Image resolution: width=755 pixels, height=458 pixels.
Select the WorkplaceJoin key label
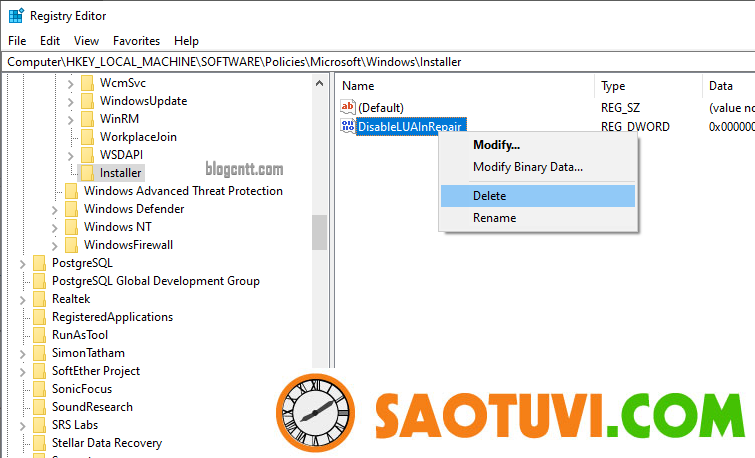click(138, 137)
